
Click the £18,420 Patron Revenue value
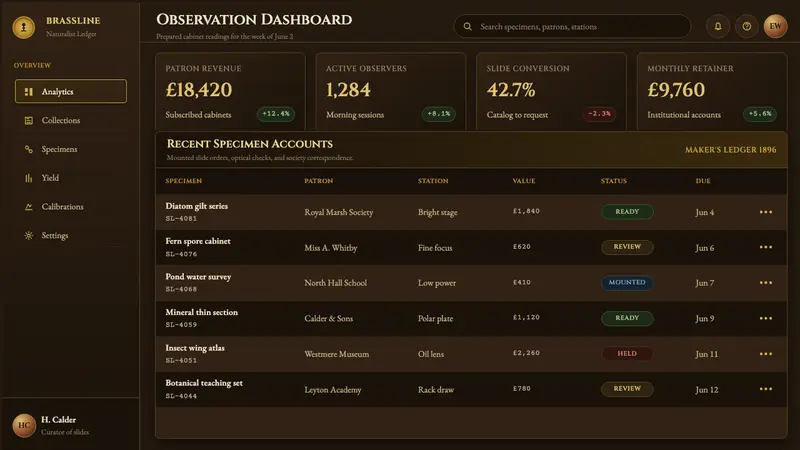coord(198,90)
